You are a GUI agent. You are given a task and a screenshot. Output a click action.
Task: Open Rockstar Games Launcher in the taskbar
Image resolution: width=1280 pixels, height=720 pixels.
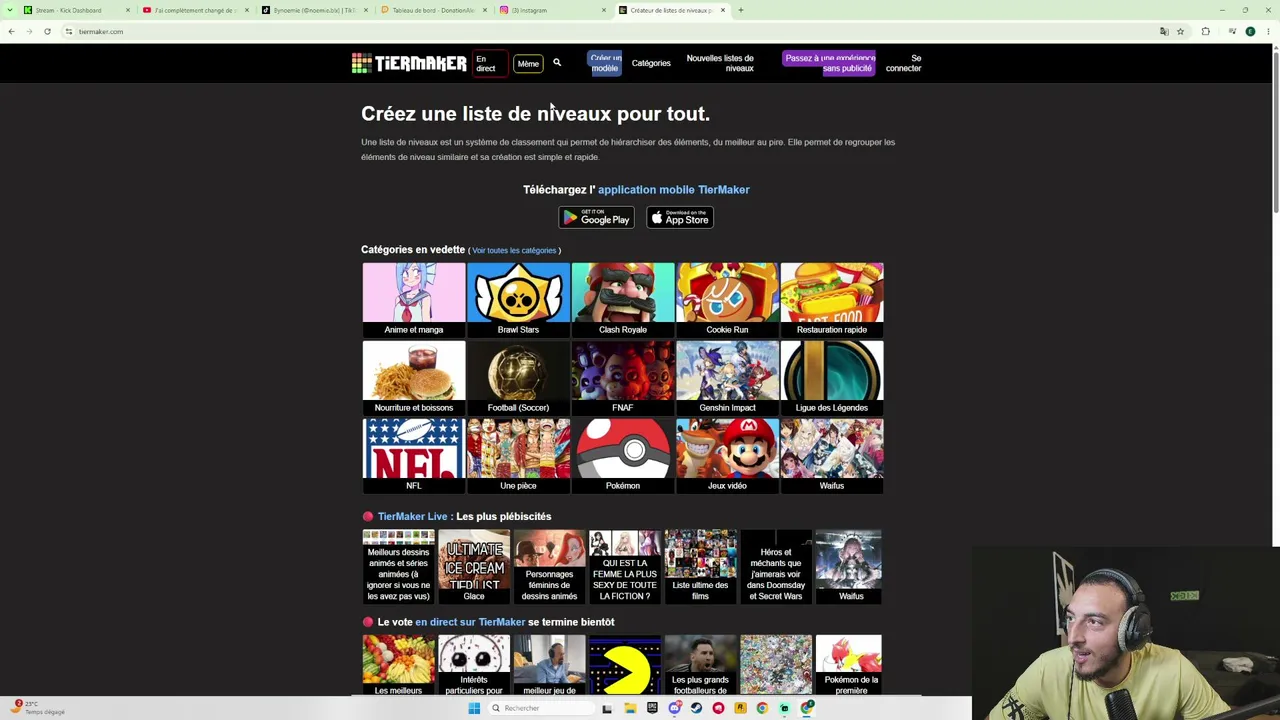pos(740,708)
